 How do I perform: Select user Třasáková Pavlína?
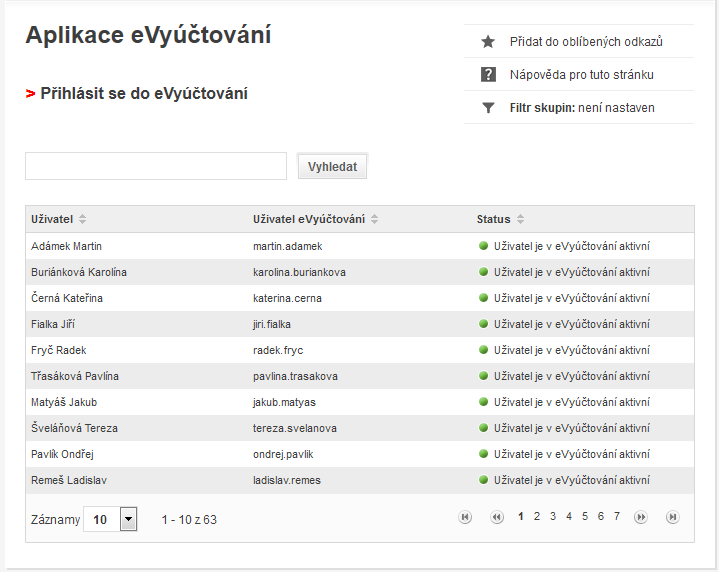pyautogui.click(x=75, y=376)
